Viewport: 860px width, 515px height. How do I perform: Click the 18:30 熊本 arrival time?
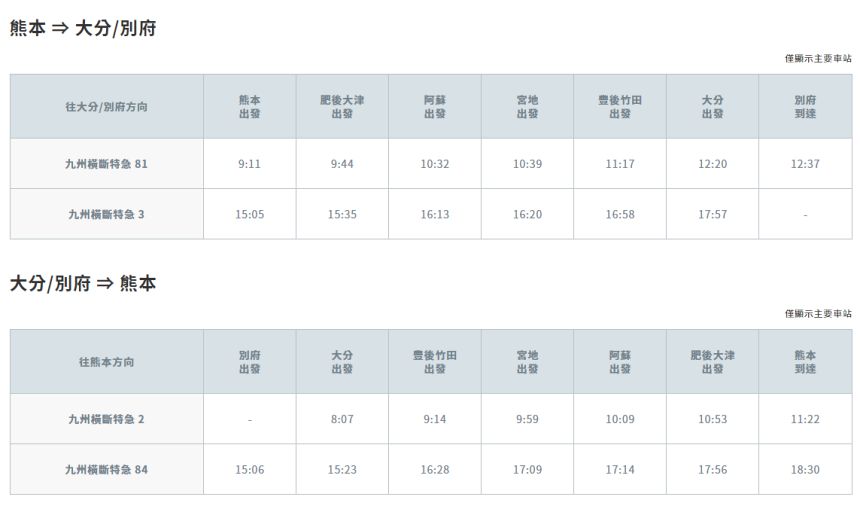point(805,469)
